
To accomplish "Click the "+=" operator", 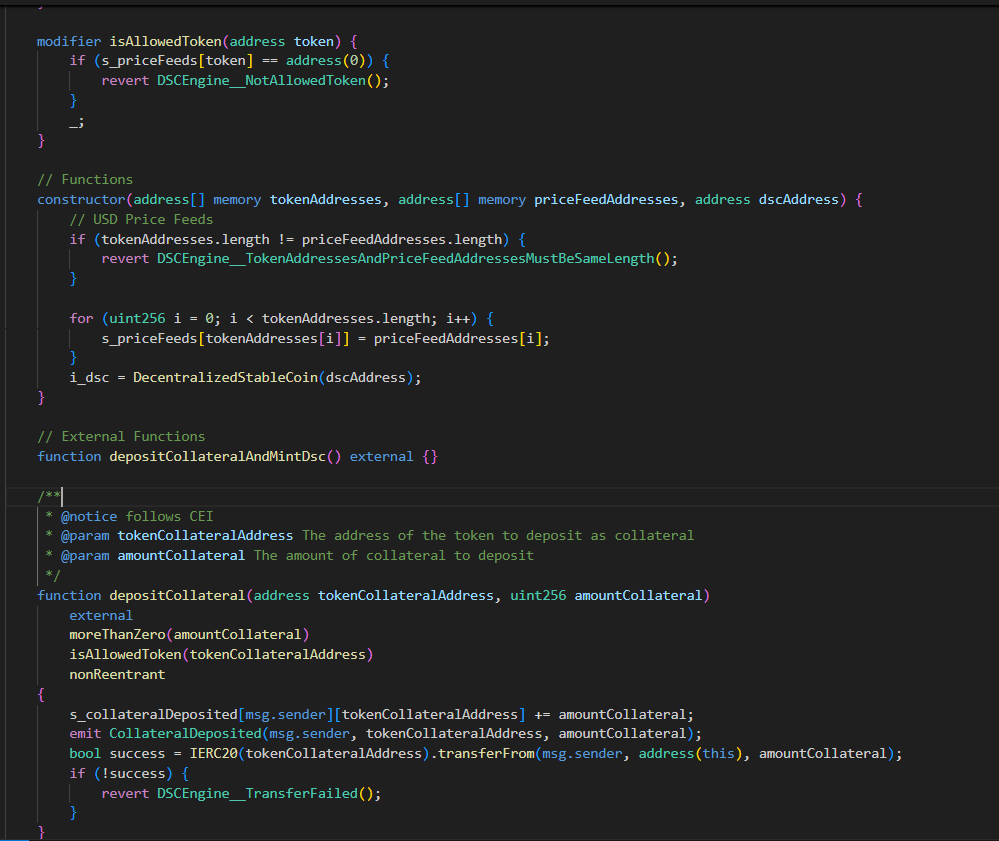I will point(542,715).
